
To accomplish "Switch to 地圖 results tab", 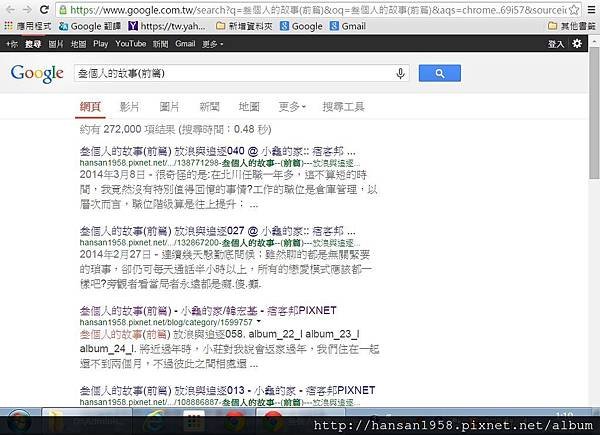I will click(x=249, y=107).
